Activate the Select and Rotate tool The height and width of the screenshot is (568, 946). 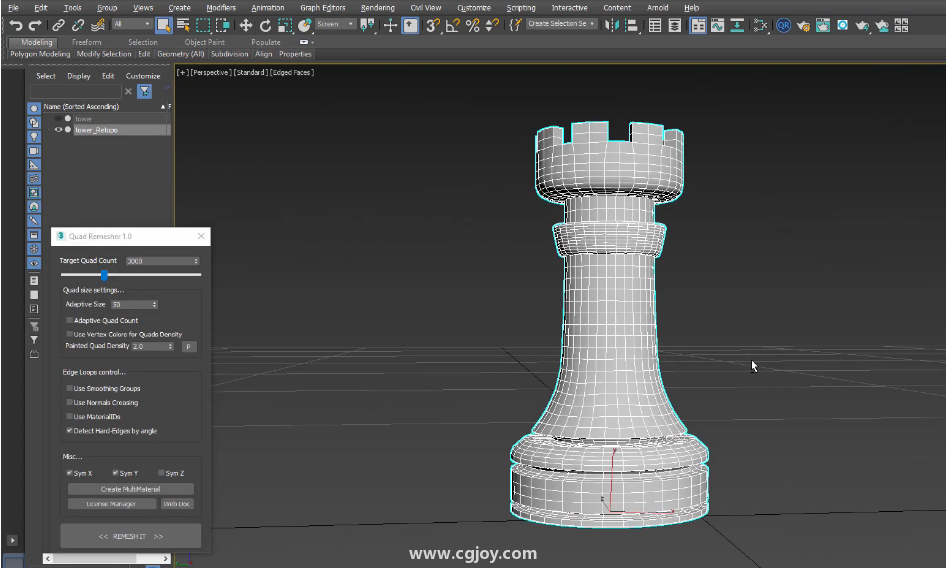point(265,25)
